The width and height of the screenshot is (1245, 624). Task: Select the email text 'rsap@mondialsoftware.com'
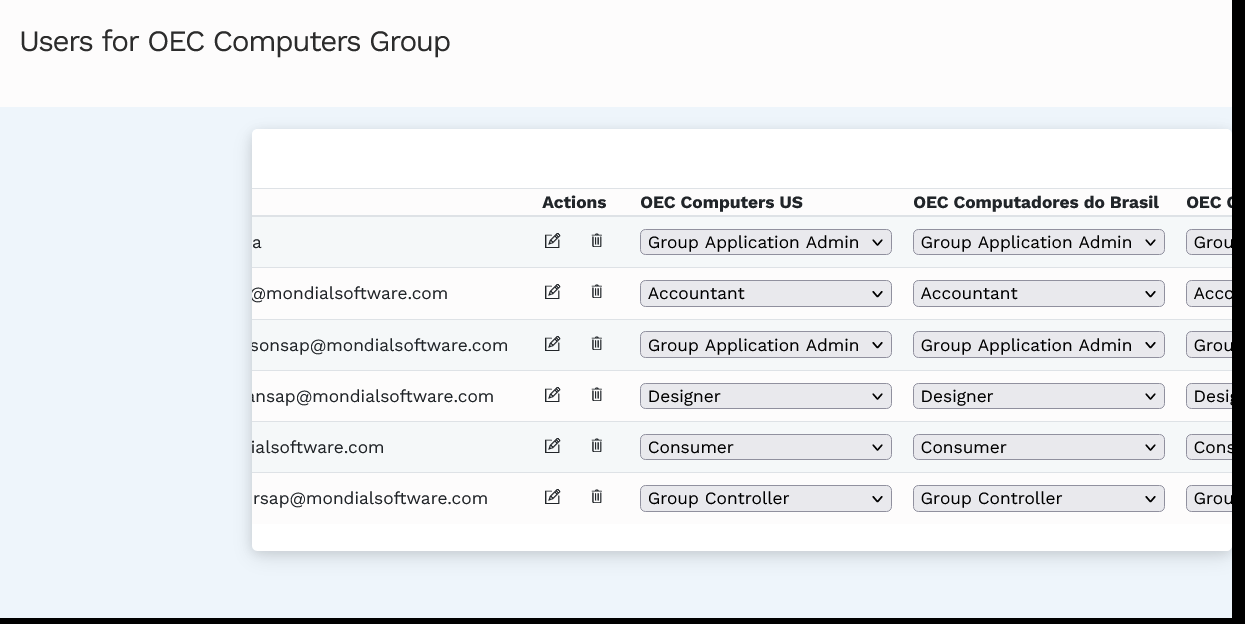[370, 498]
